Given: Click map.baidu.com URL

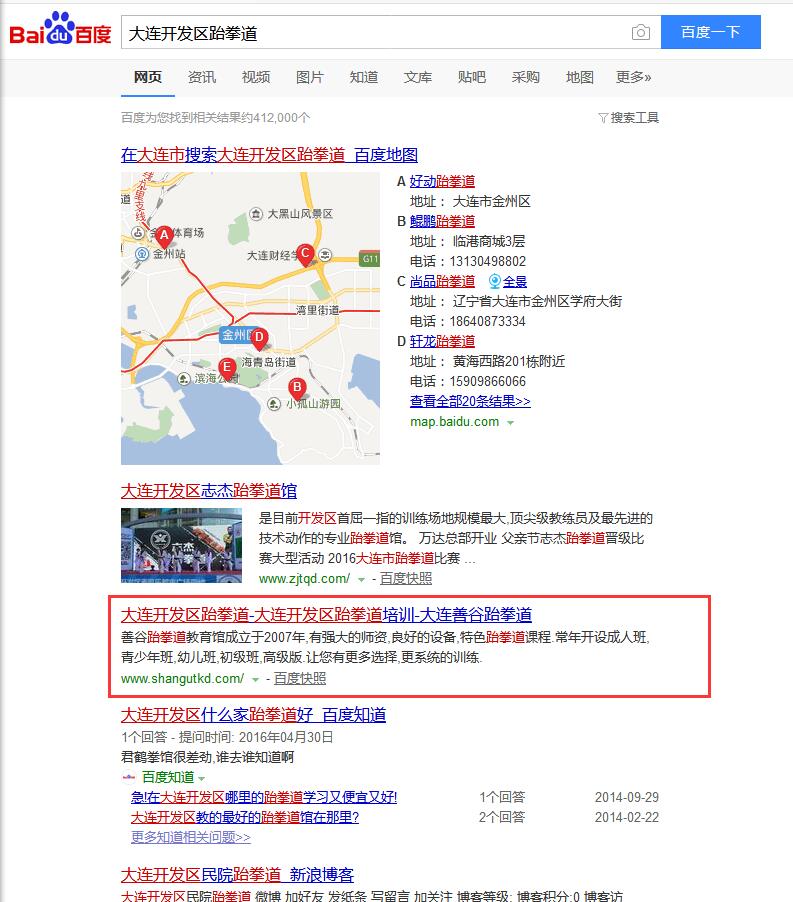Looking at the screenshot, I should click(x=454, y=422).
